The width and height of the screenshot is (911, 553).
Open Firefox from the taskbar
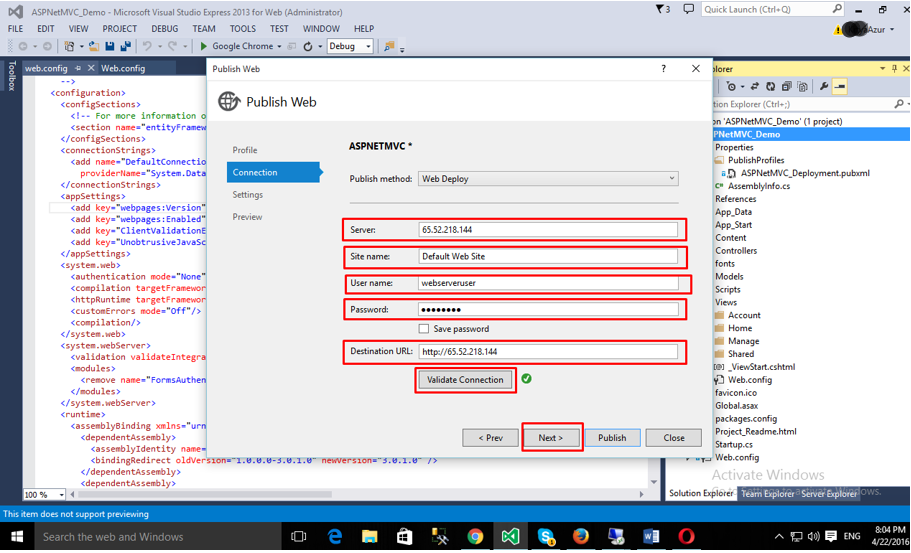(580, 536)
